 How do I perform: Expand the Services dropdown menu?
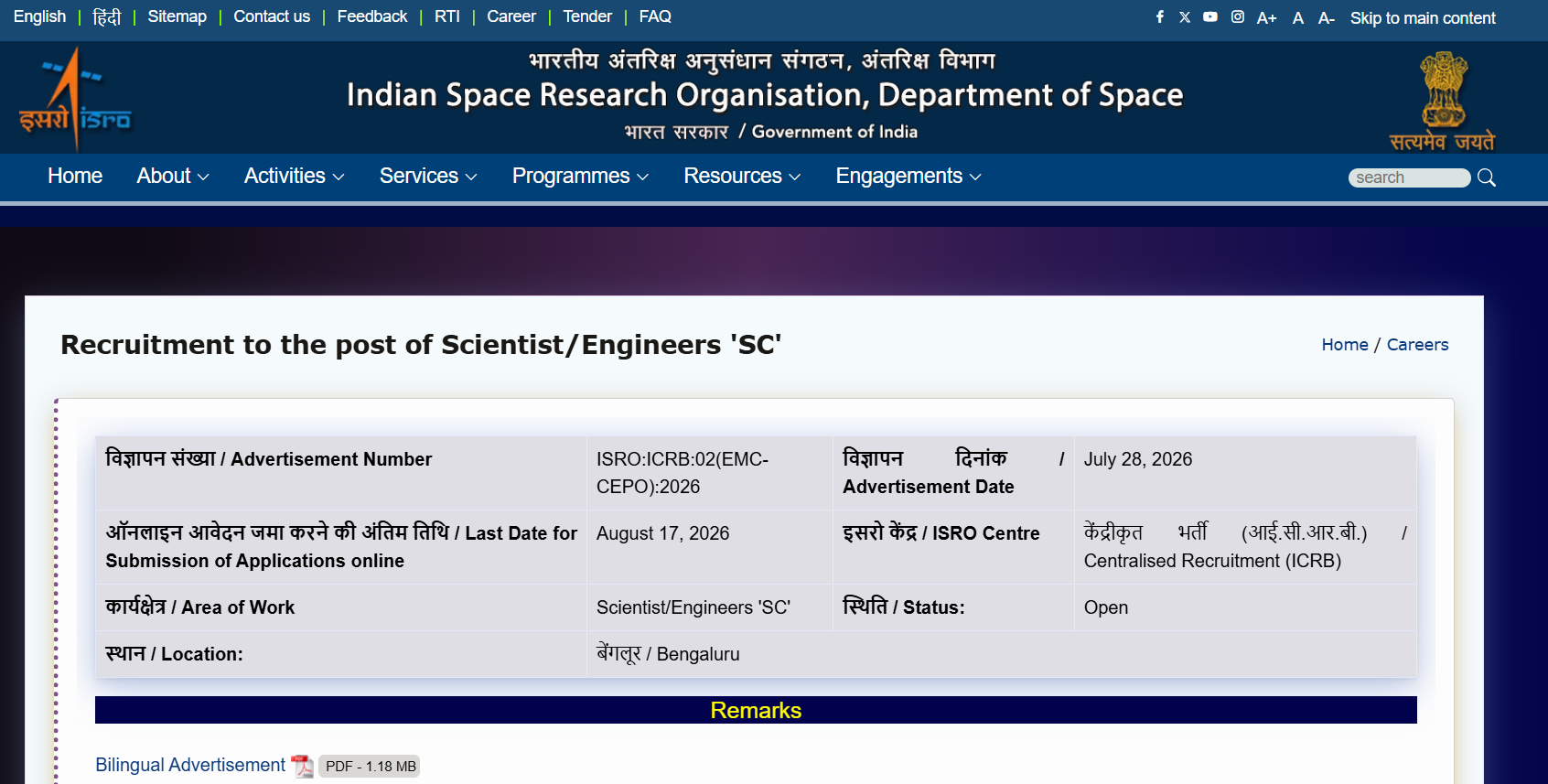(428, 176)
